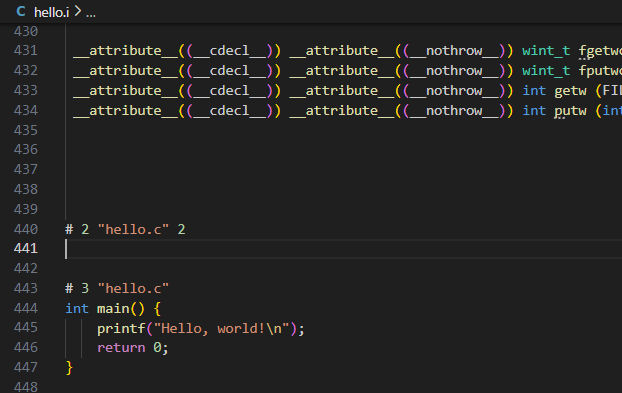
Task: Place cursor on fgetwc declaration name
Action: click(600, 51)
